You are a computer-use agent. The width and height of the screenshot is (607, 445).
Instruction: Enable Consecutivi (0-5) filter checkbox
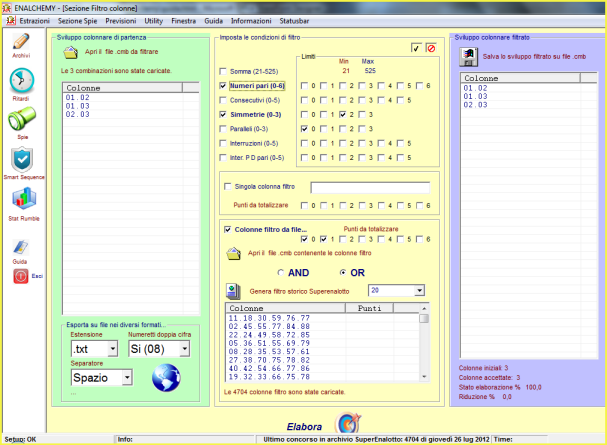[x=223, y=100]
